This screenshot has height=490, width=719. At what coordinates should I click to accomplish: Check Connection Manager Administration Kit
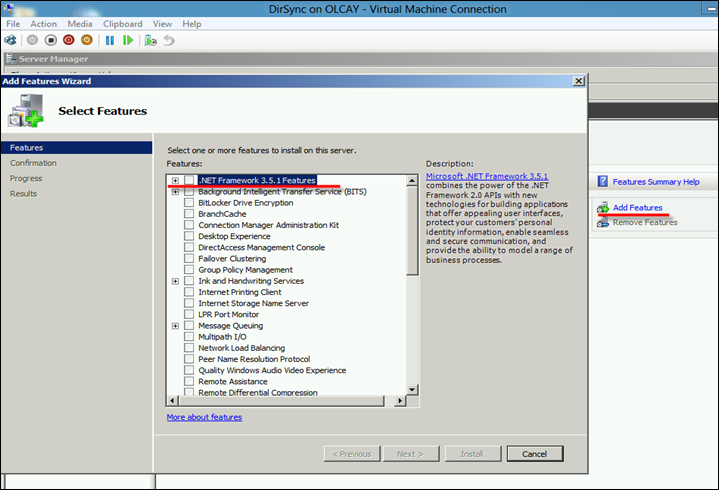point(189,225)
